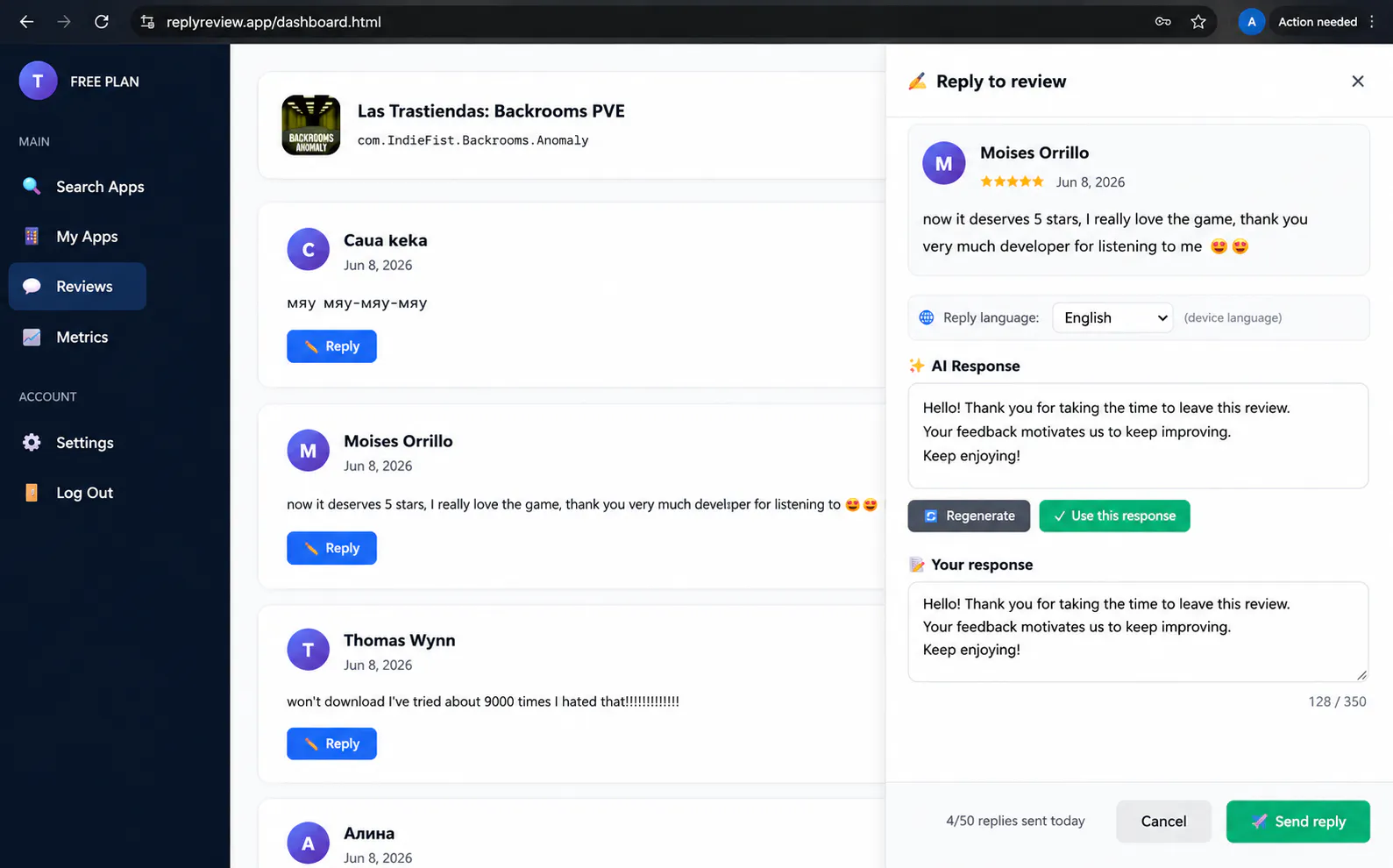1393x868 pixels.
Task: Click the Алина reviewer avatar A
Action: [308, 843]
